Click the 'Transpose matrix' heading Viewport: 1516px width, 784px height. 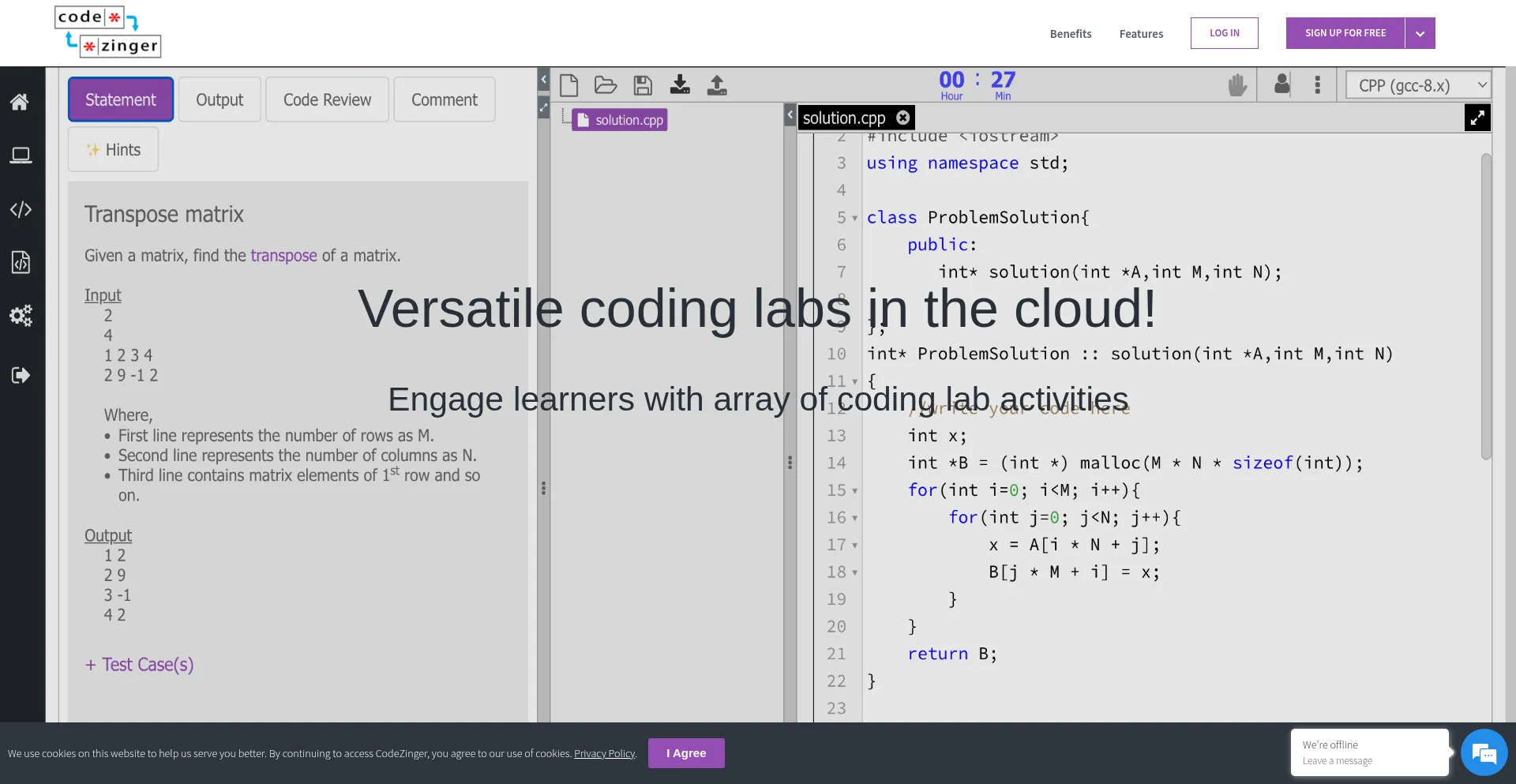(x=164, y=215)
